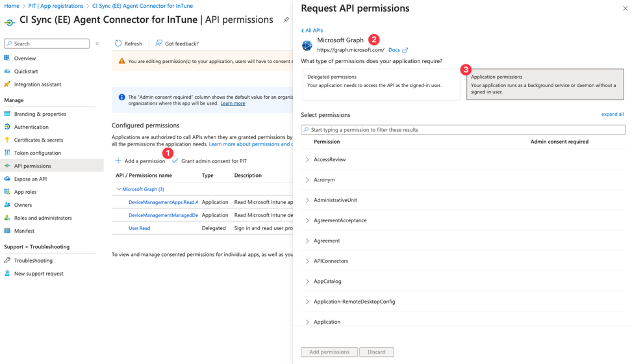
Task: Expand the AgreementAcceptance permission group
Action: pos(307,220)
